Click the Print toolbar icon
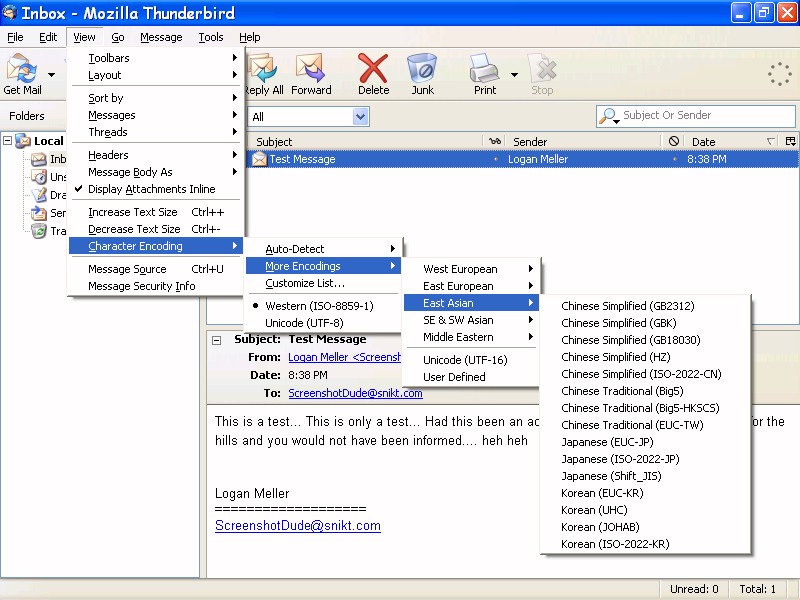This screenshot has width=800, height=600. click(484, 68)
